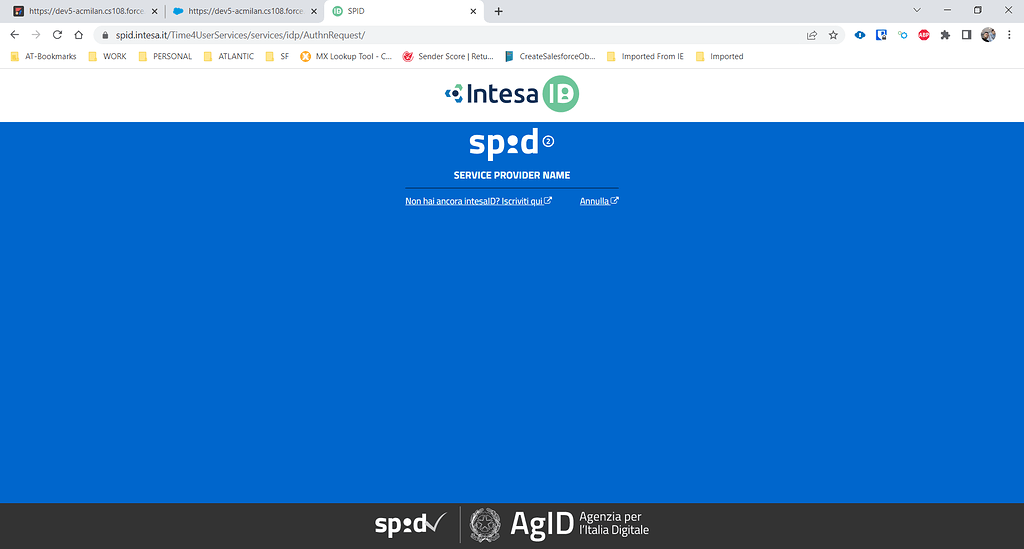Open the blue eye-shaped extension icon
This screenshot has width=1024, height=549.
859,35
